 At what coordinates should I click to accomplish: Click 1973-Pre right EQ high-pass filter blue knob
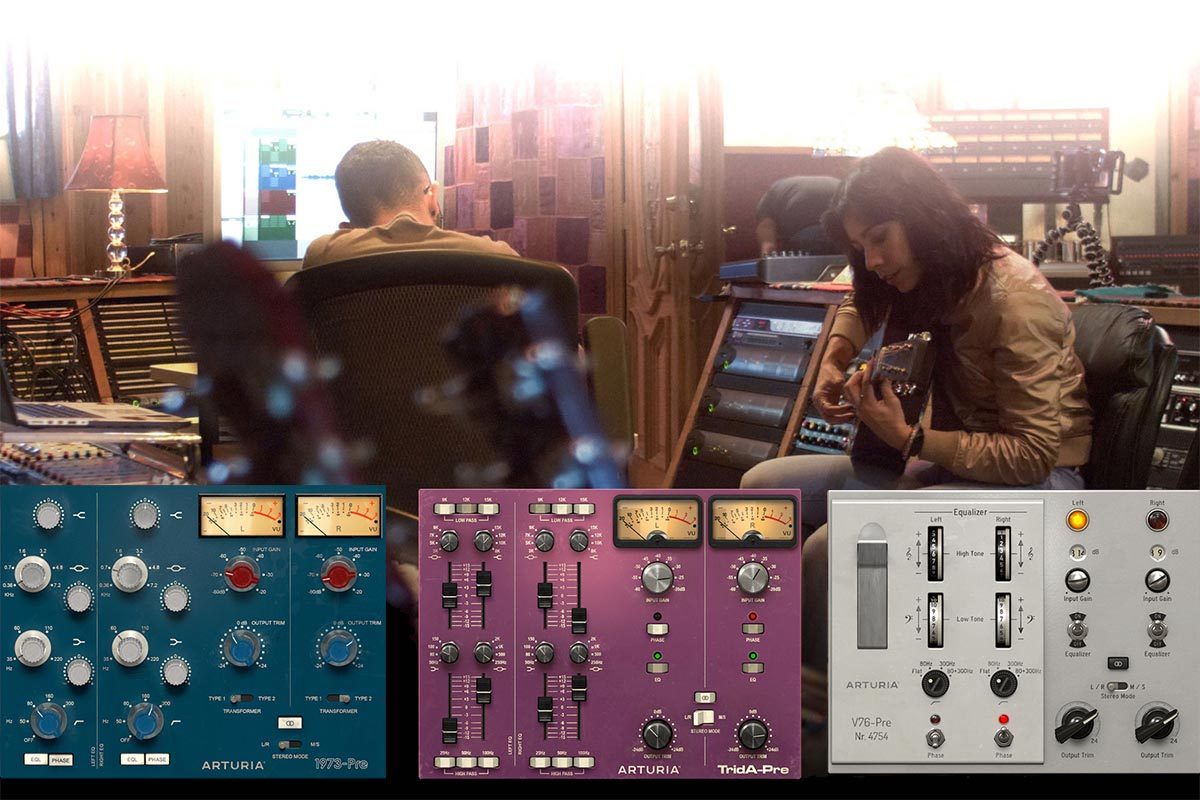(x=145, y=721)
